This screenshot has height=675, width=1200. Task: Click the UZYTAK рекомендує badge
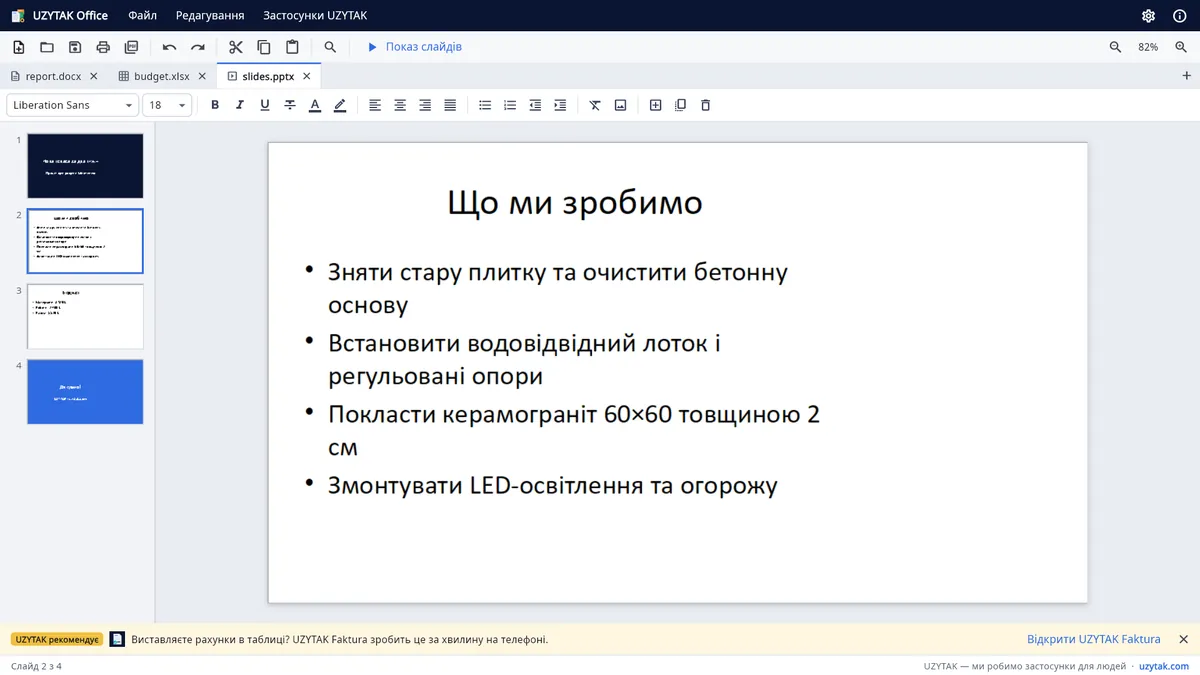(x=57, y=639)
